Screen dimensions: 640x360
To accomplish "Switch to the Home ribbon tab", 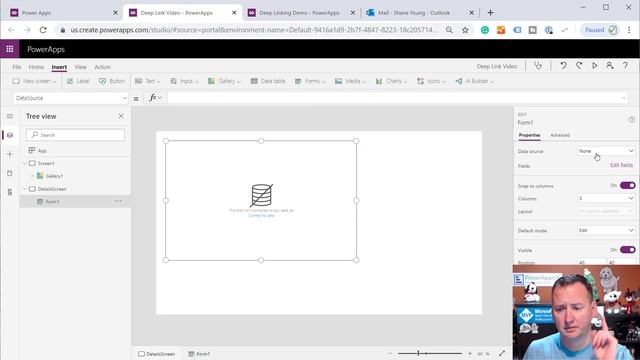I will coord(36,67).
